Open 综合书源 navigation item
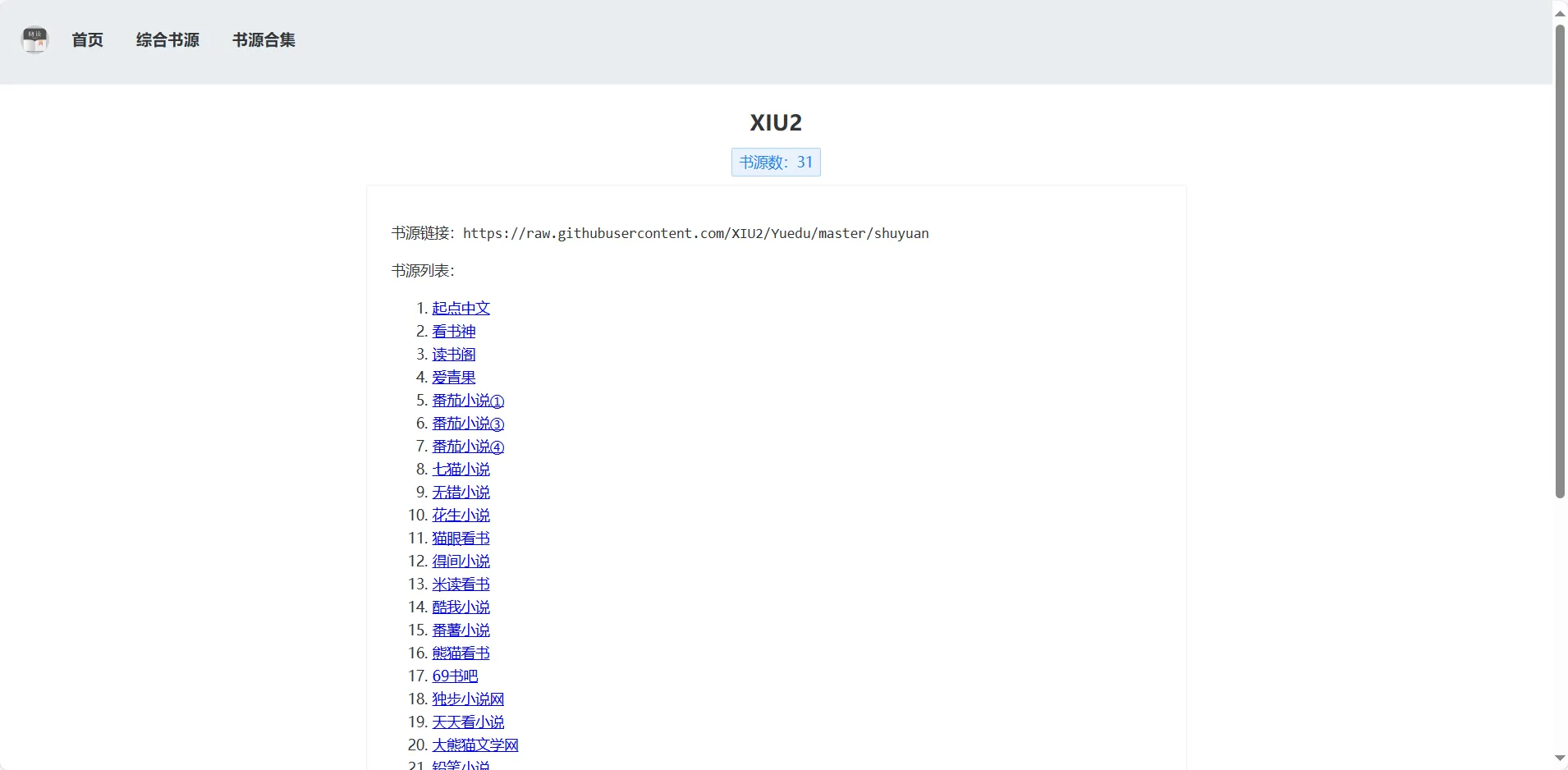This screenshot has height=770, width=1568. [x=167, y=40]
